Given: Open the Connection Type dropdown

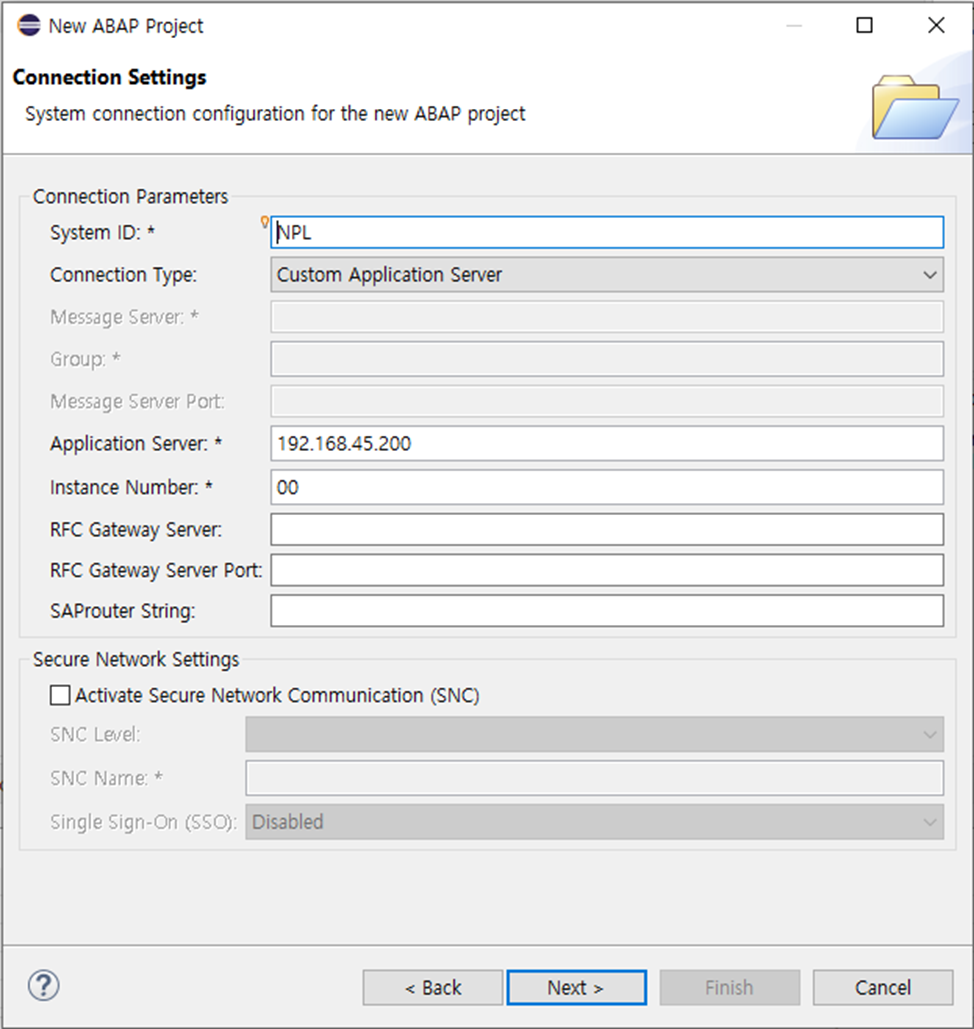Looking at the screenshot, I should pyautogui.click(x=607, y=274).
